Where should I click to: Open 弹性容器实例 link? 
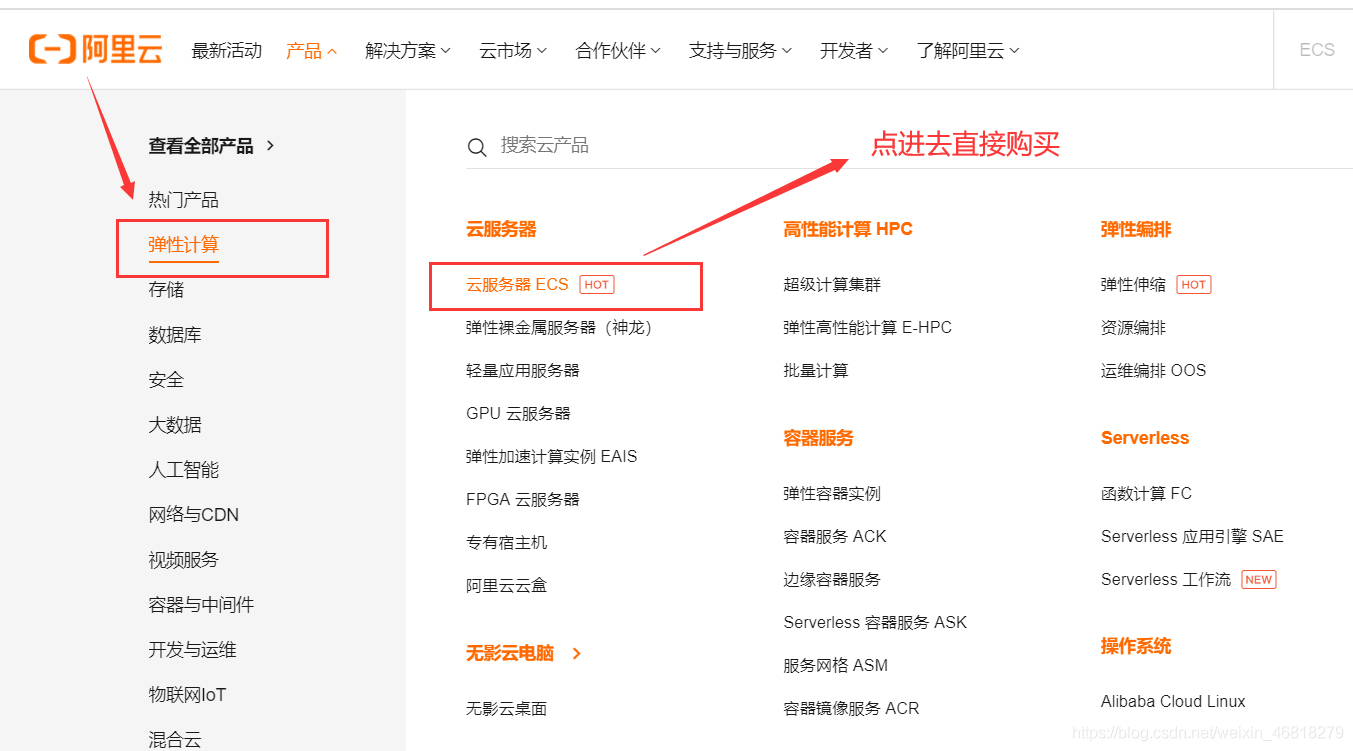[832, 494]
